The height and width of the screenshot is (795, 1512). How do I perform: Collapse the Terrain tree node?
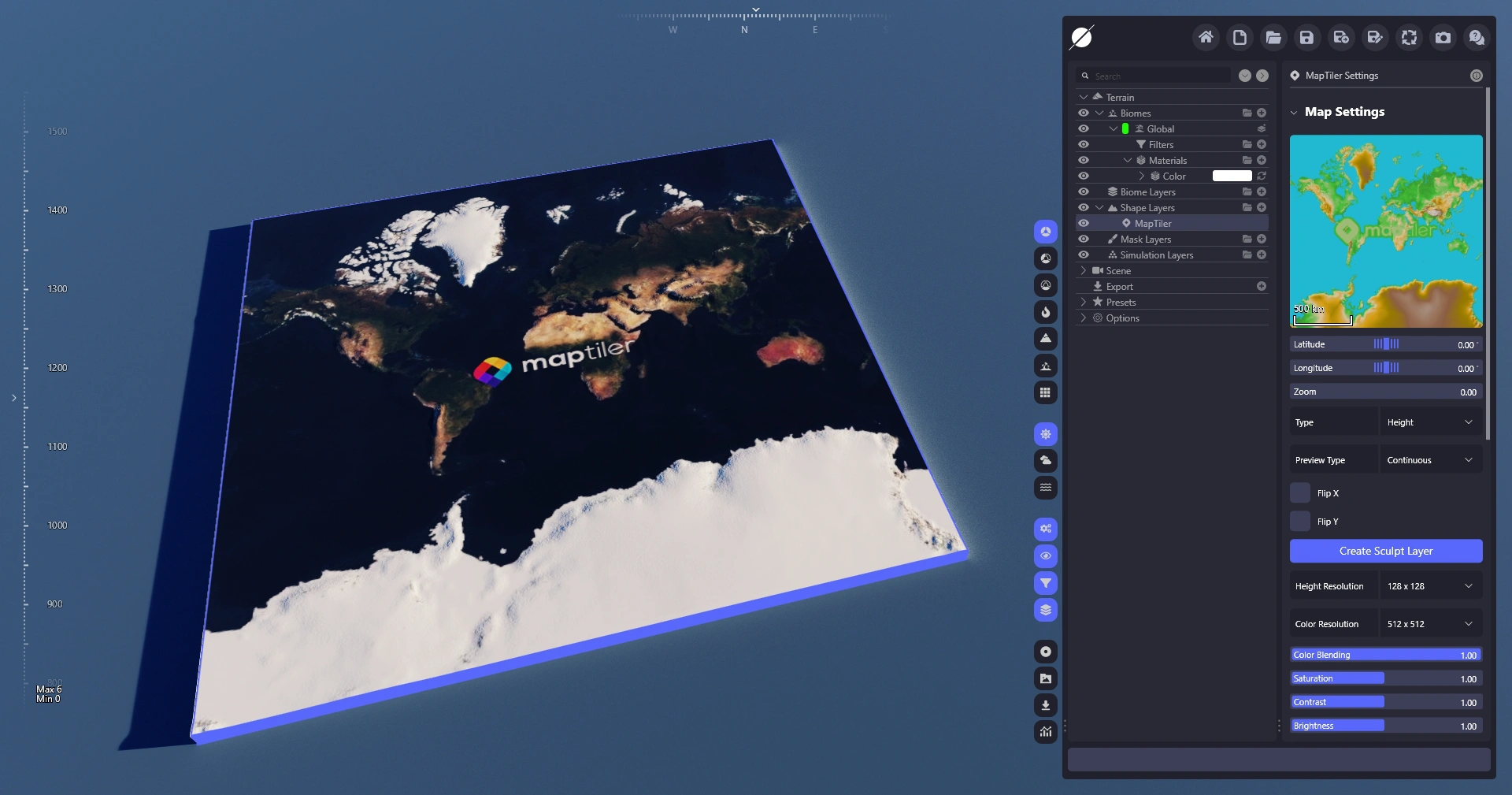[1084, 97]
